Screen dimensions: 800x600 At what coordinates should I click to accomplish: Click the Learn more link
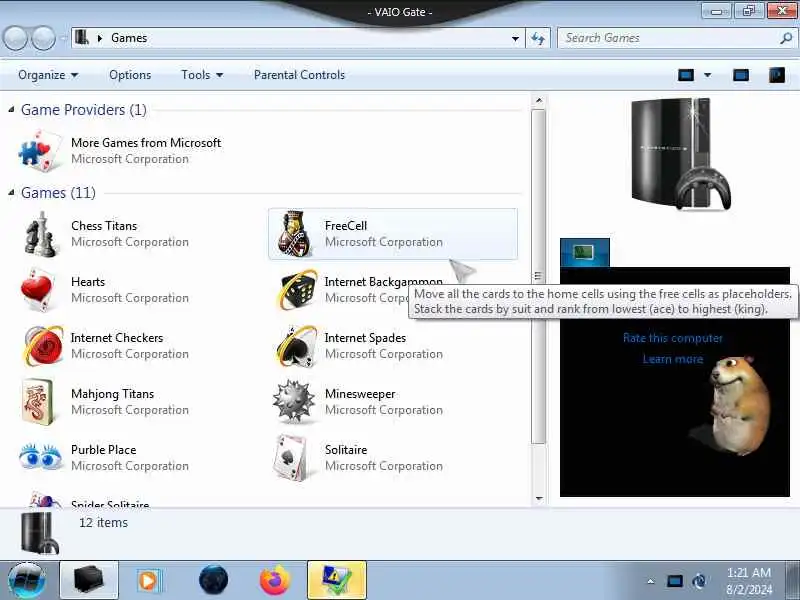tap(672, 359)
